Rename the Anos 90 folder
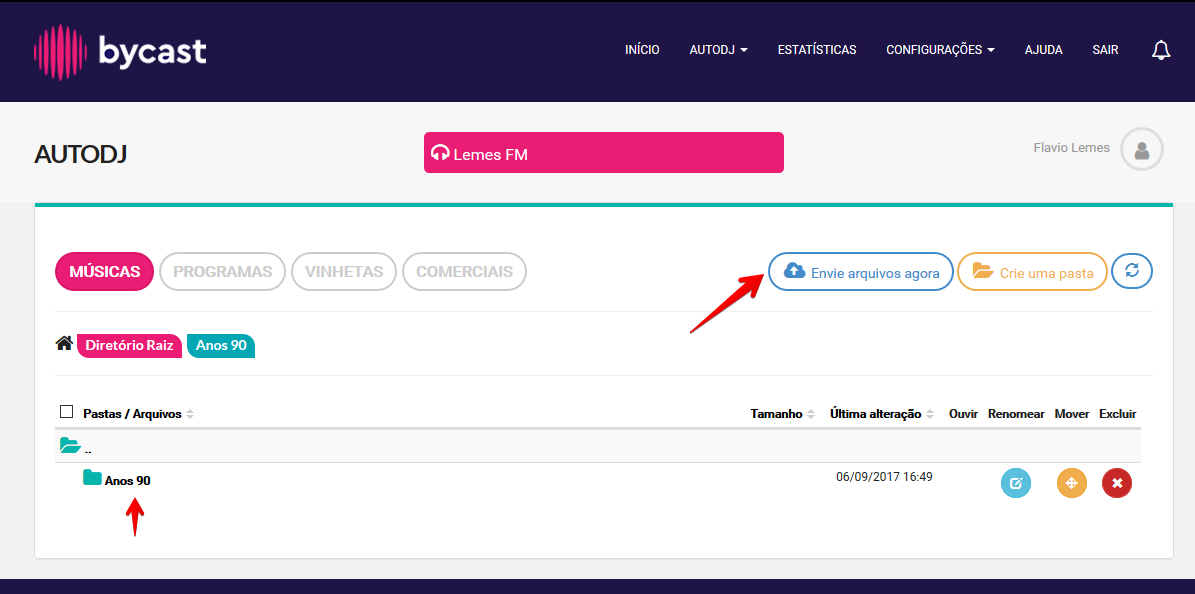This screenshot has width=1195, height=594. 1015,483
